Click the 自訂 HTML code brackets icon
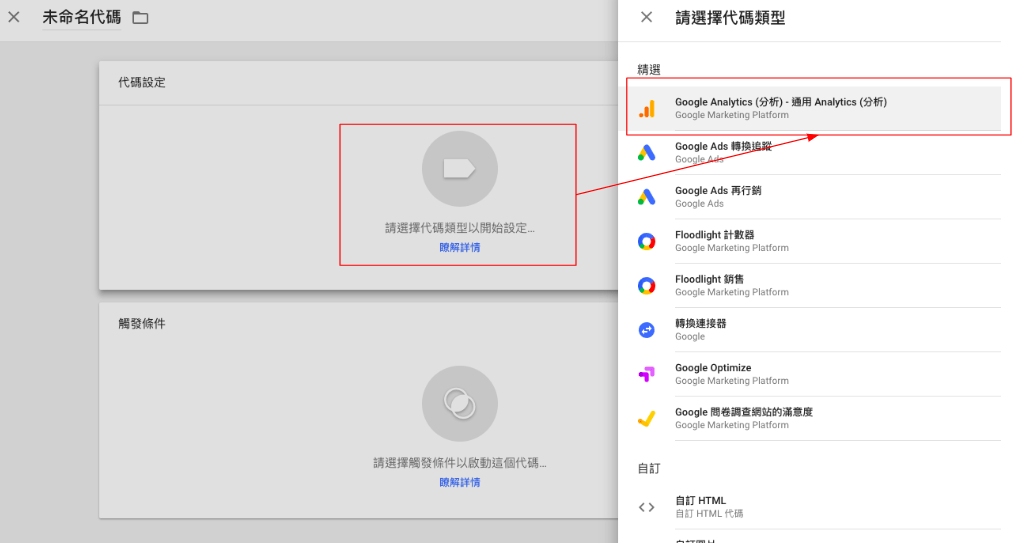 coord(647,507)
